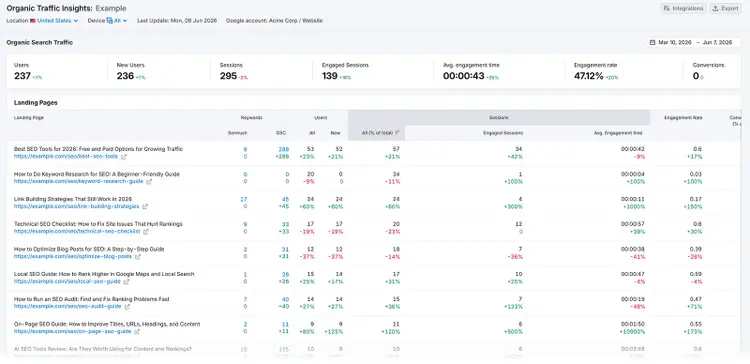
Task: Click the 'Last Update: Mon, 08 Jun 2026' text
Action: coord(176,21)
